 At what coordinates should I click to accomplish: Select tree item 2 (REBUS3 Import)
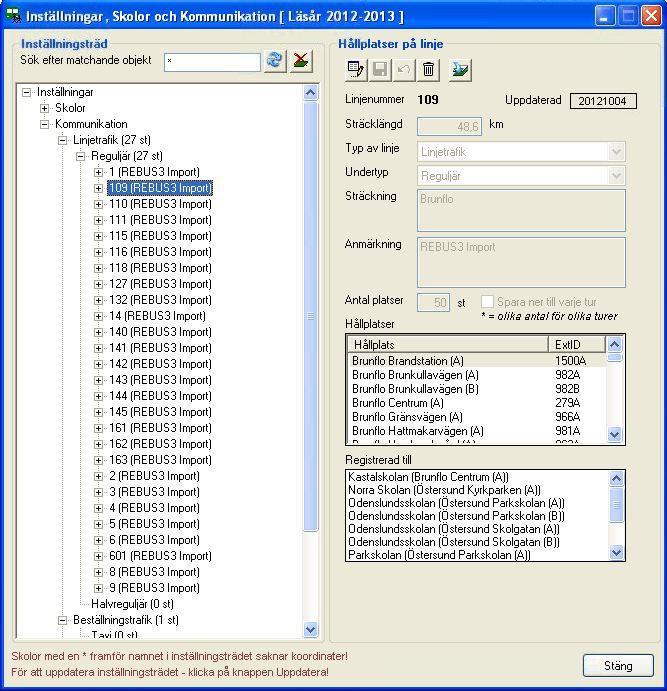pos(154,476)
